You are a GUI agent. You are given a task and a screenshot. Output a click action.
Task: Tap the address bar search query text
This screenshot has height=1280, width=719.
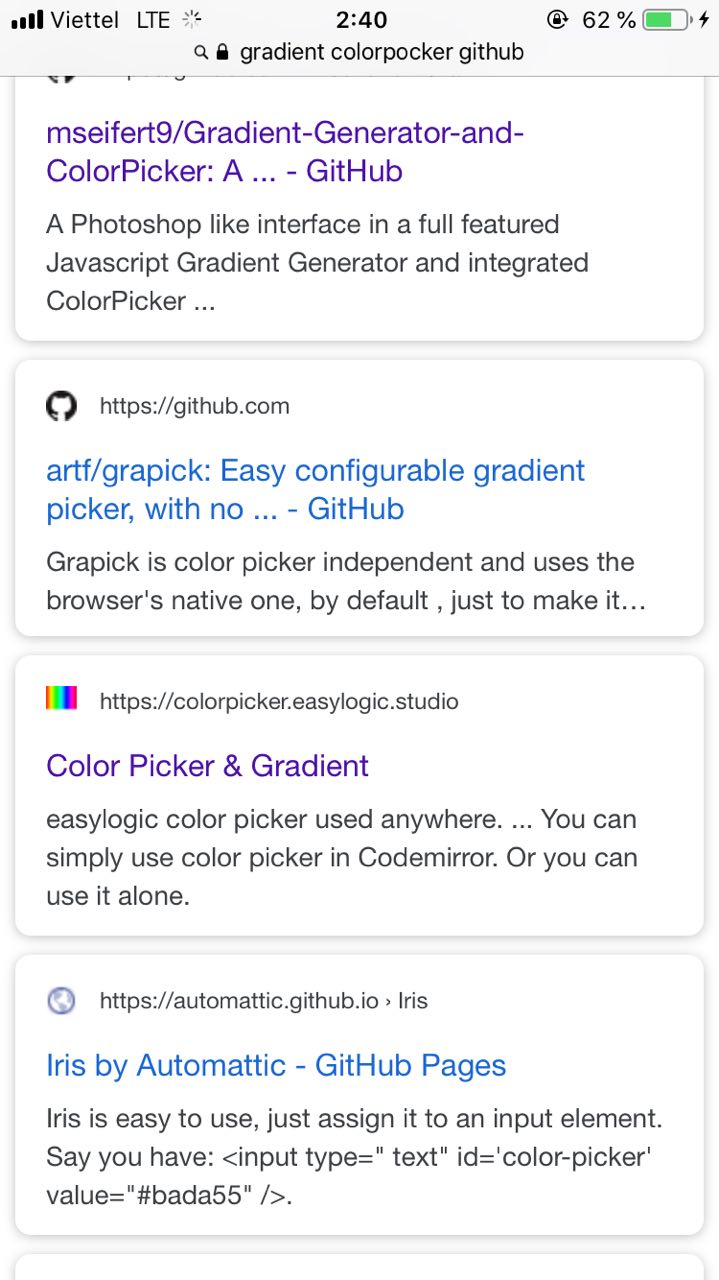tap(382, 52)
